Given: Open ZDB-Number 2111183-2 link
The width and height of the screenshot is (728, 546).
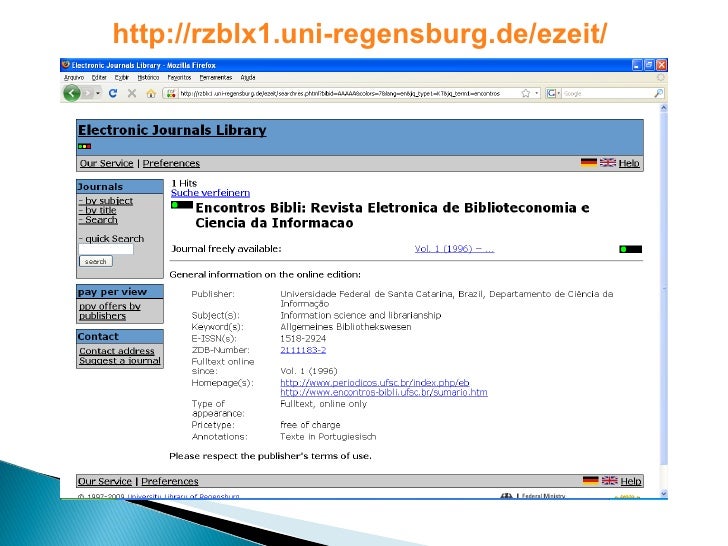Looking at the screenshot, I should tap(303, 350).
